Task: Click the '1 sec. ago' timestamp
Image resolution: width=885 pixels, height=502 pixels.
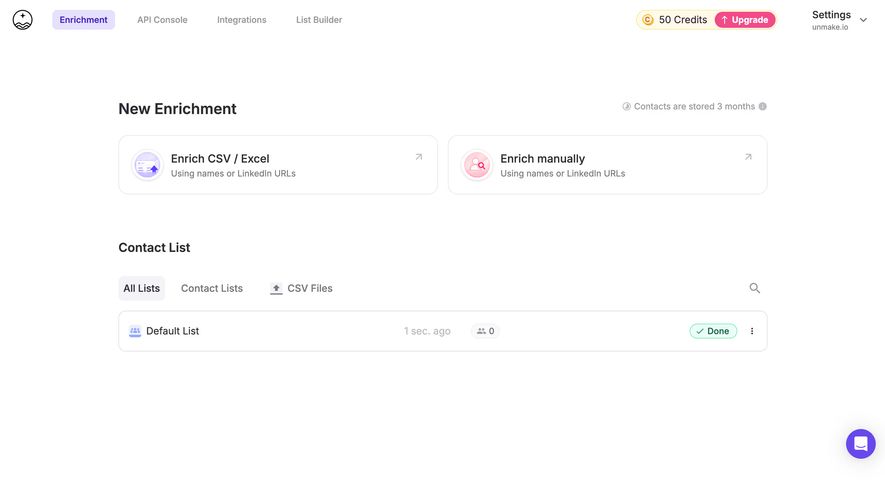Action: pos(427,331)
